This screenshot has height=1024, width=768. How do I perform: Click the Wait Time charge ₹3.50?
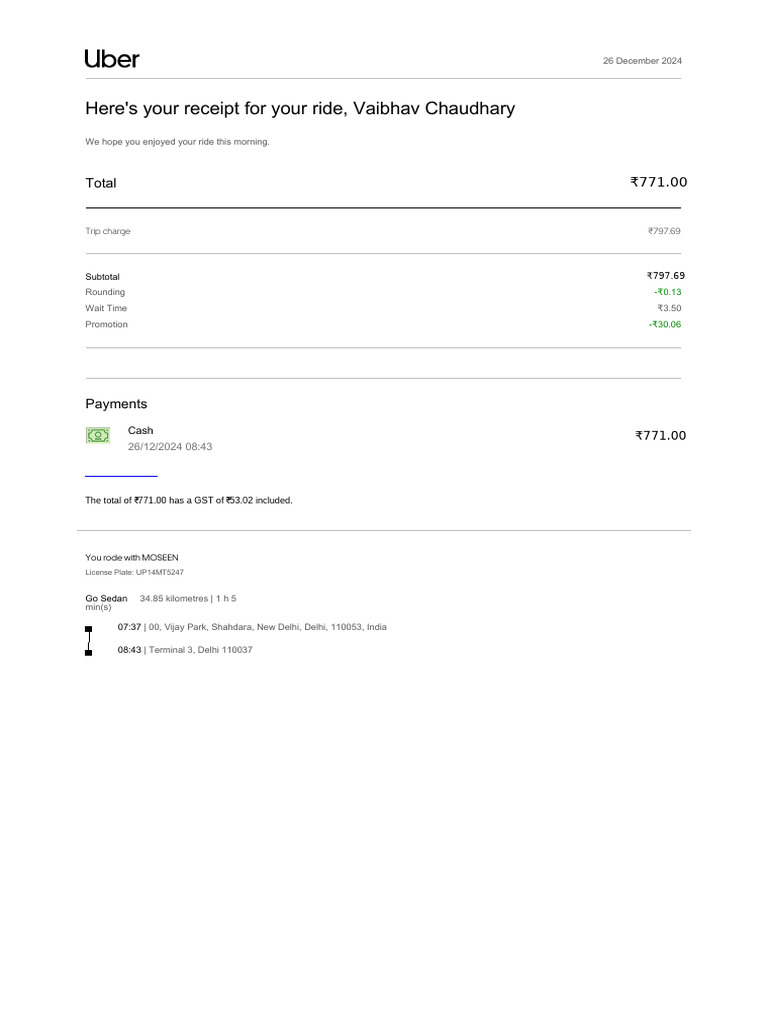tap(669, 308)
